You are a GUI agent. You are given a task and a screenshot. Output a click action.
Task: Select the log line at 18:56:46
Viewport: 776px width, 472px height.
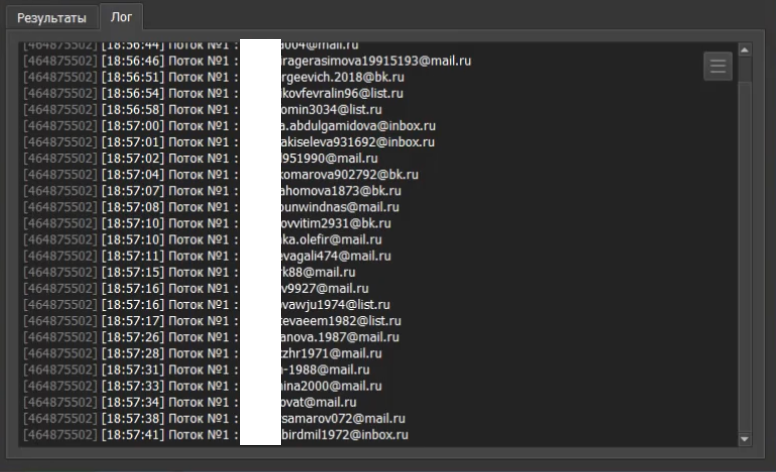[247, 61]
